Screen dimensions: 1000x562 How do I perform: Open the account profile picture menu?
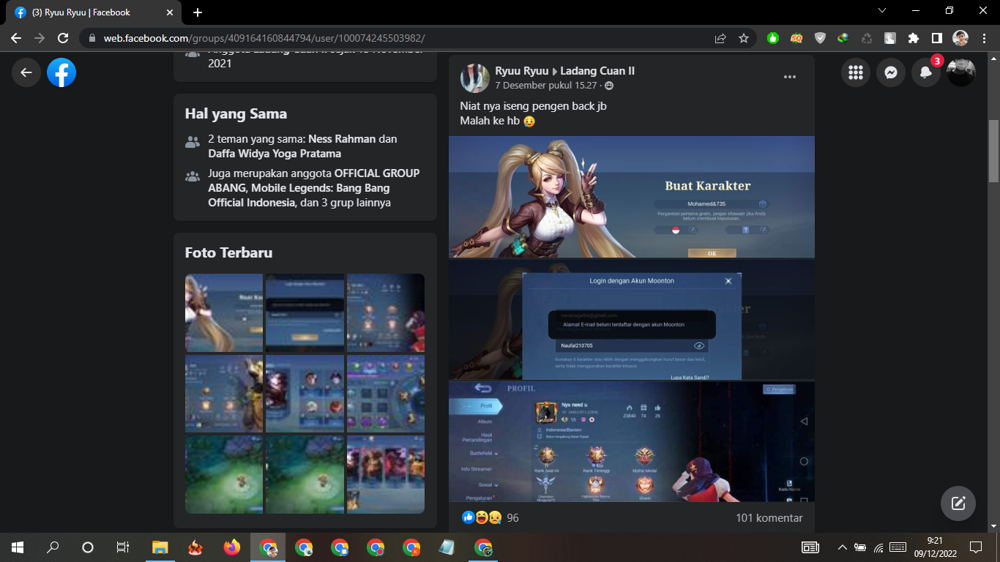tap(960, 73)
